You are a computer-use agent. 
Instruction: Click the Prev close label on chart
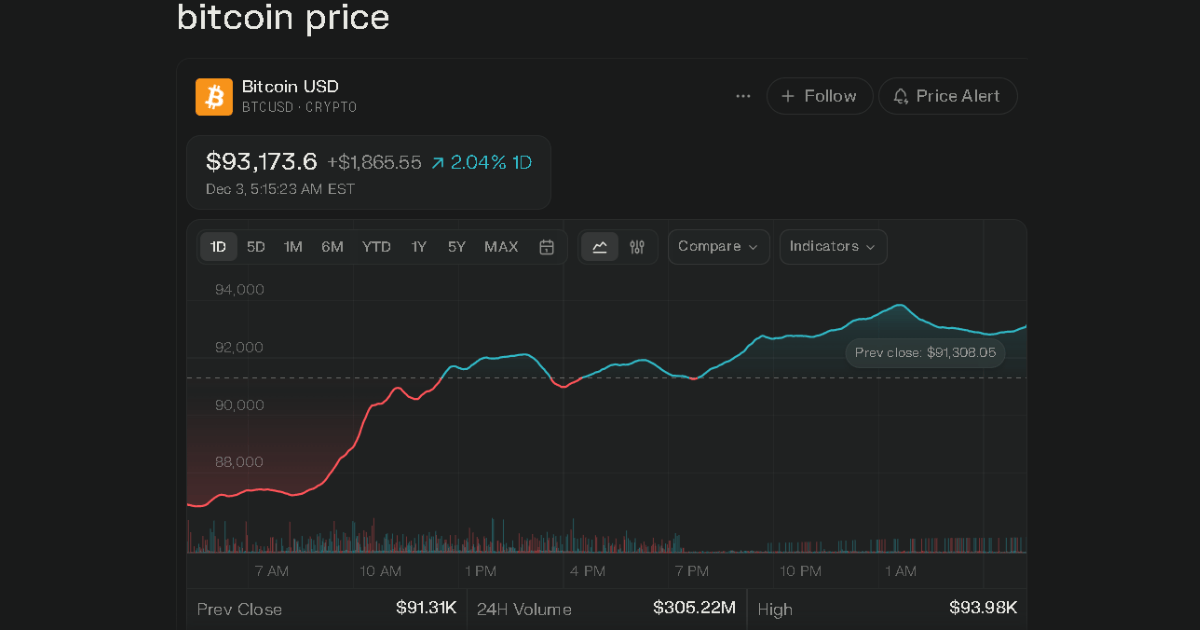[x=925, y=353]
